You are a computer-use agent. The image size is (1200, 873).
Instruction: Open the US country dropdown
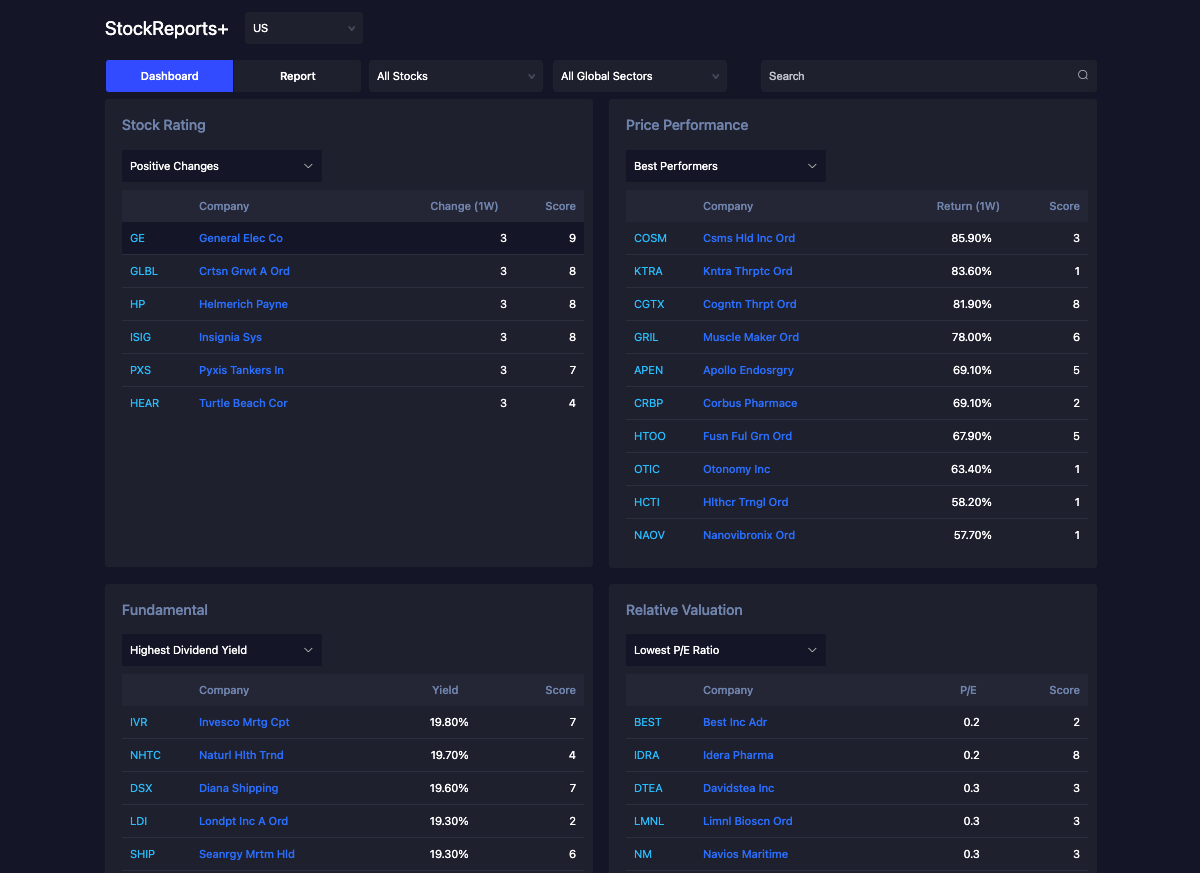[x=304, y=28]
